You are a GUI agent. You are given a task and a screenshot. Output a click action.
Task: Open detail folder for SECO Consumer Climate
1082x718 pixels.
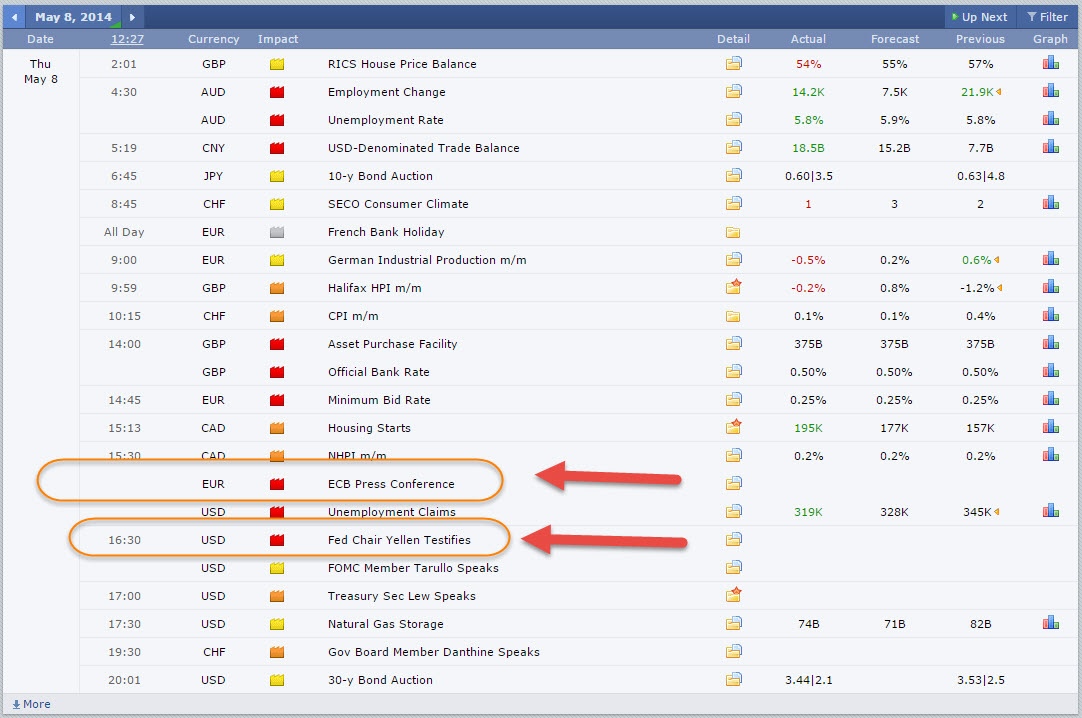[734, 203]
